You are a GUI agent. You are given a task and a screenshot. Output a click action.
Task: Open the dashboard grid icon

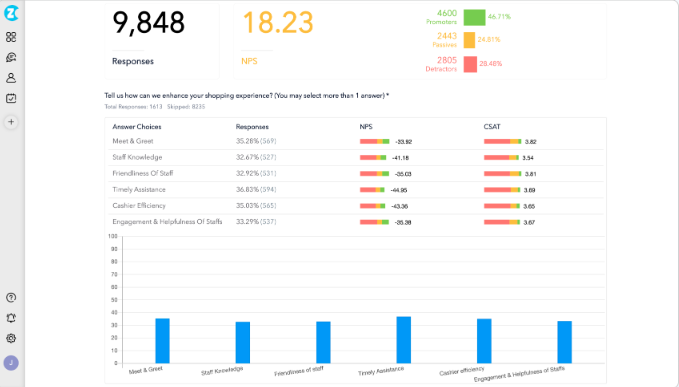point(11,37)
